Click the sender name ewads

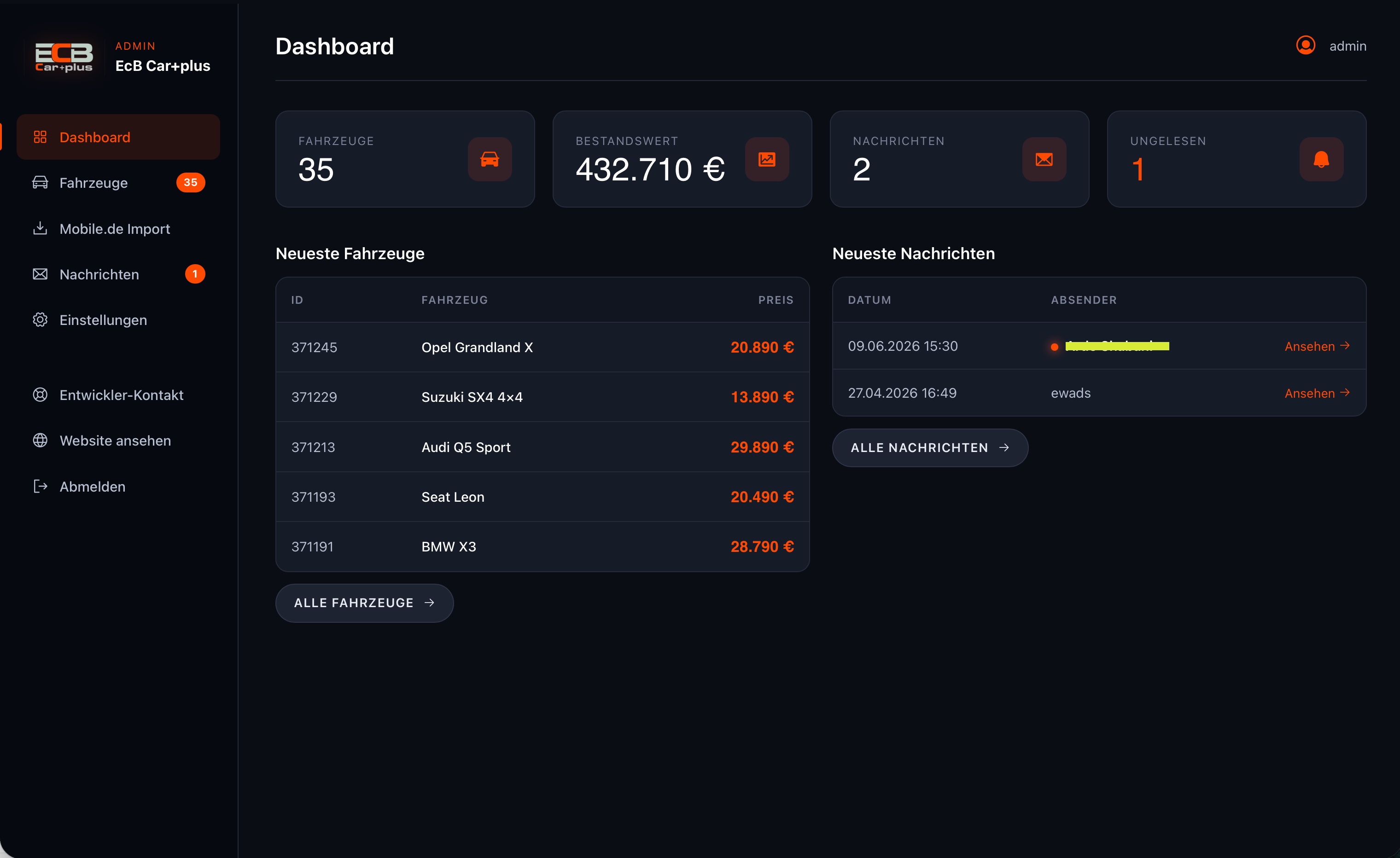1070,393
